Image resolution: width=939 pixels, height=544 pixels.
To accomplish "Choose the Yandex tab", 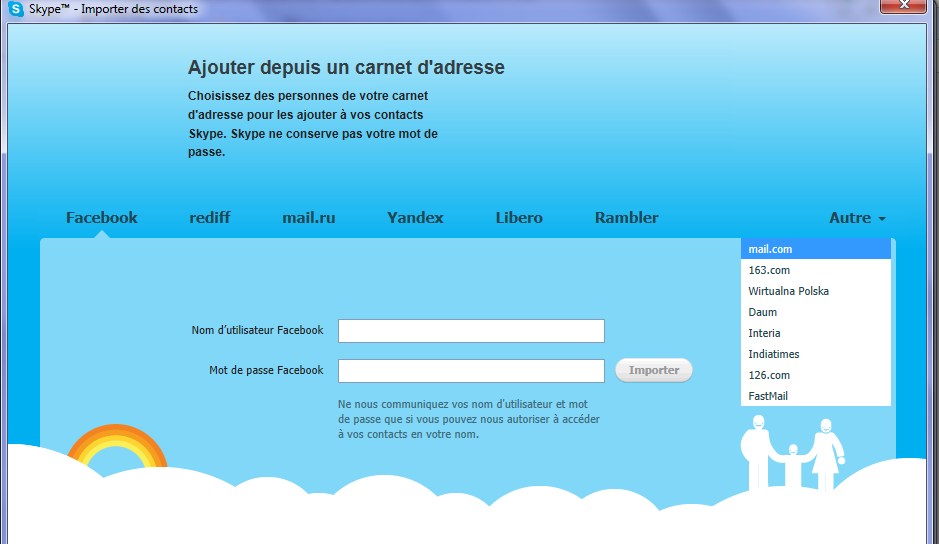I will click(x=415, y=217).
